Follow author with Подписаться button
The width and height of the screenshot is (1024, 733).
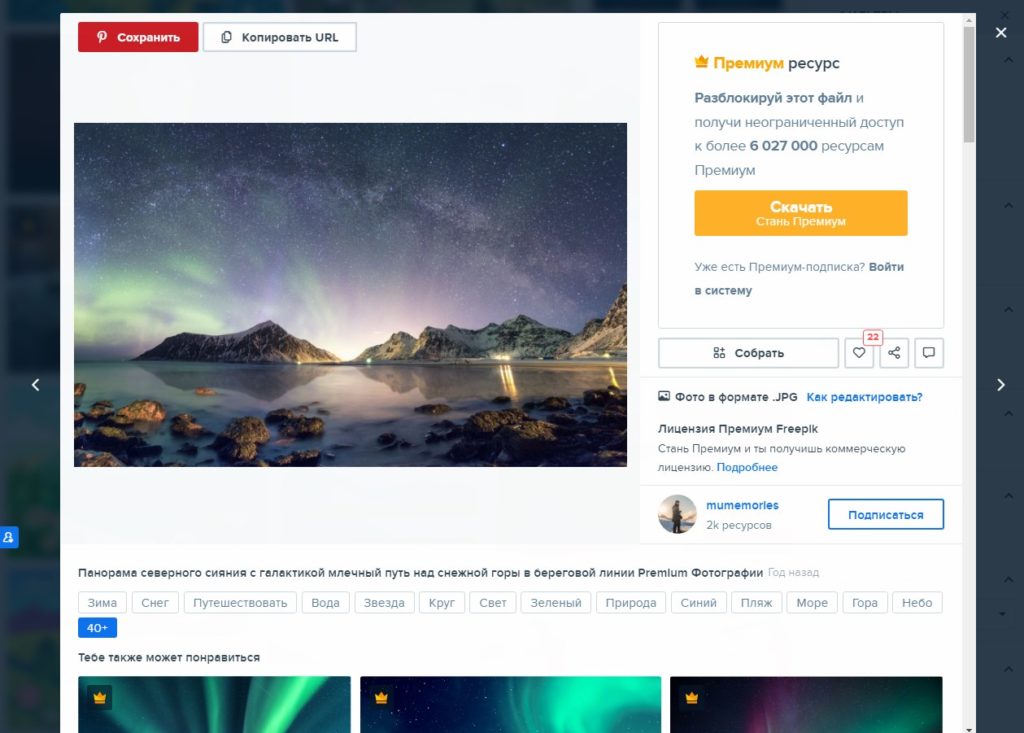click(886, 514)
